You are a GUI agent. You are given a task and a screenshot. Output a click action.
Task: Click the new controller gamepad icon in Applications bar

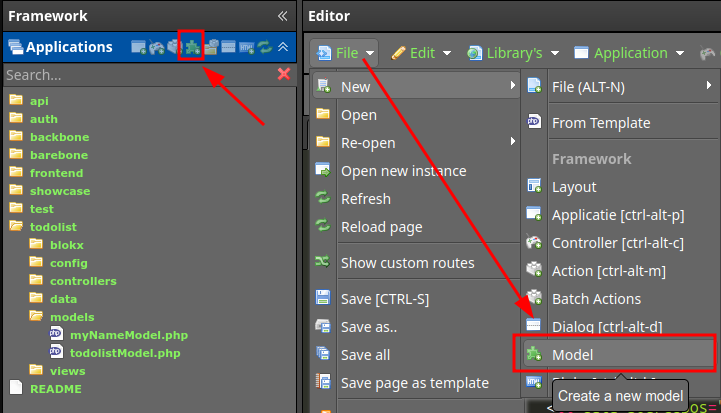coord(157,47)
